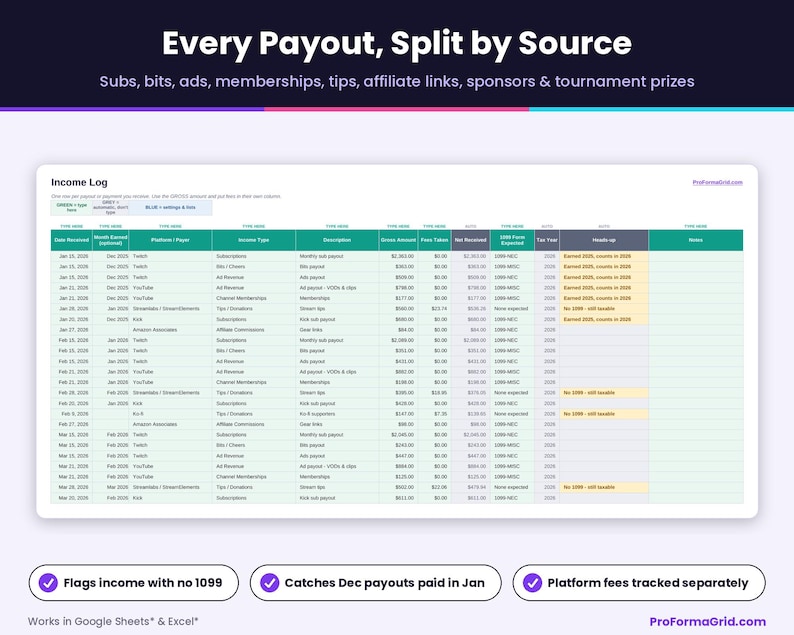This screenshot has width=794, height=635.
Task: Select the 'Fees Taken' column header
Action: pos(434,240)
